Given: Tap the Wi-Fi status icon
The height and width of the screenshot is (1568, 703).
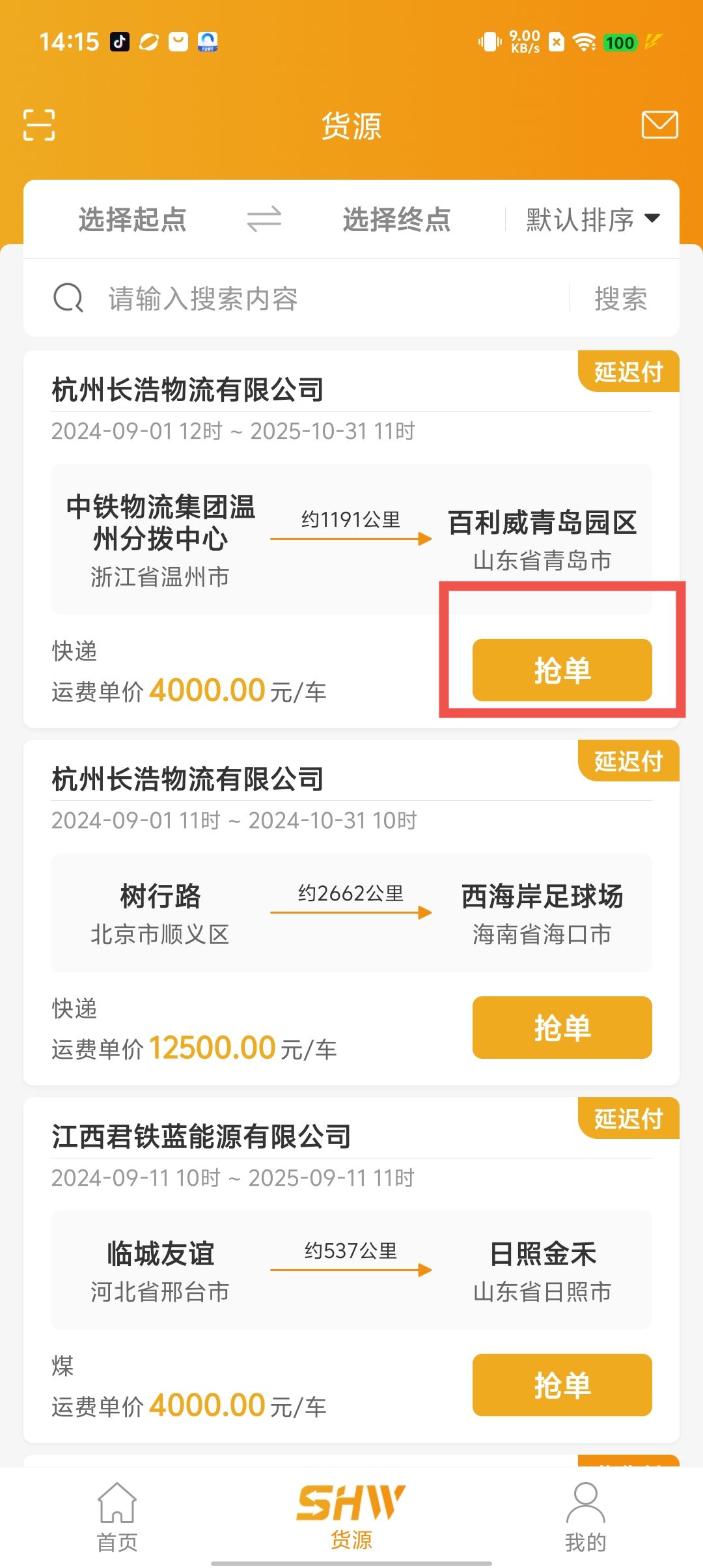Looking at the screenshot, I should pos(585,42).
